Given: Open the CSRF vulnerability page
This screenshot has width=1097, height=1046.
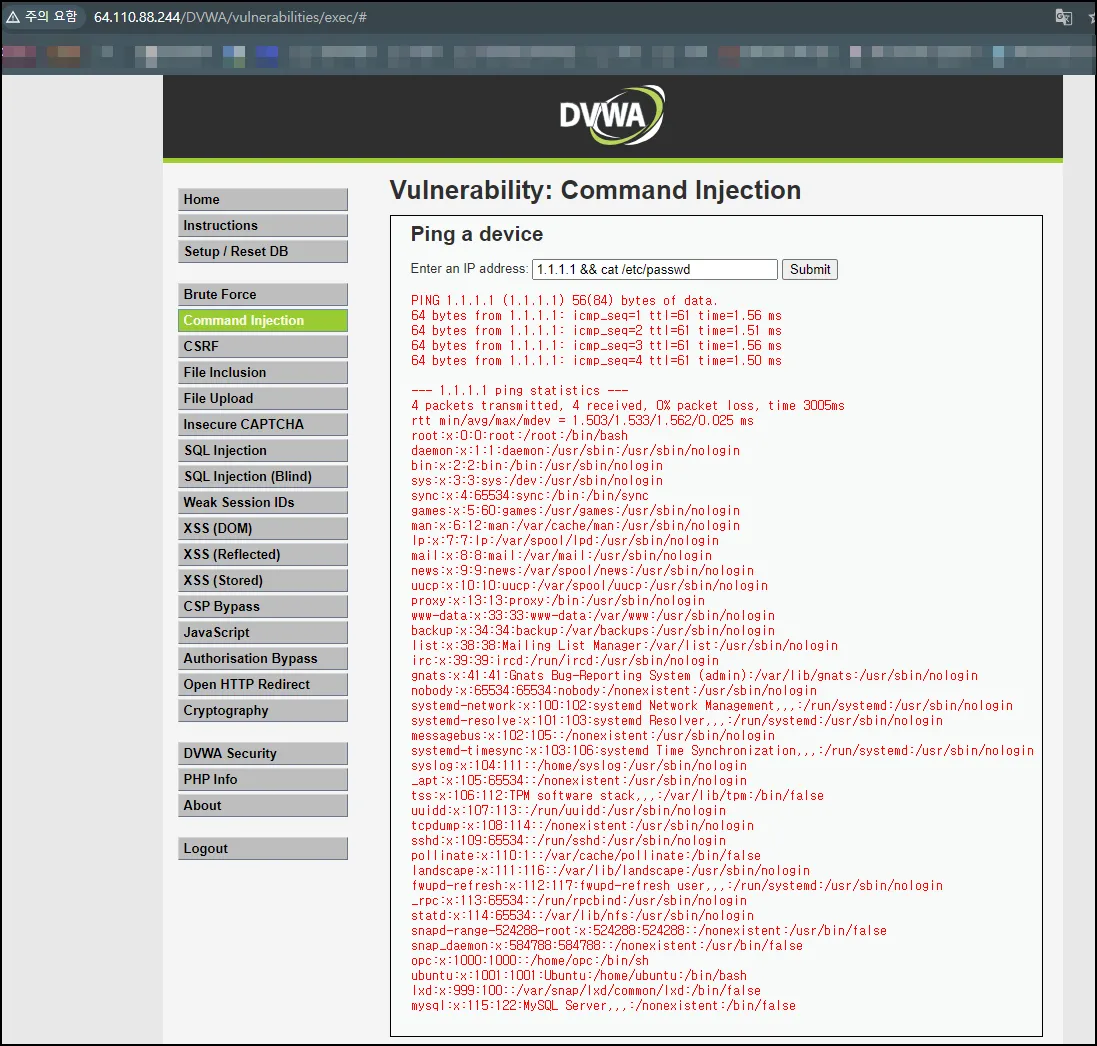Looking at the screenshot, I should [x=262, y=346].
